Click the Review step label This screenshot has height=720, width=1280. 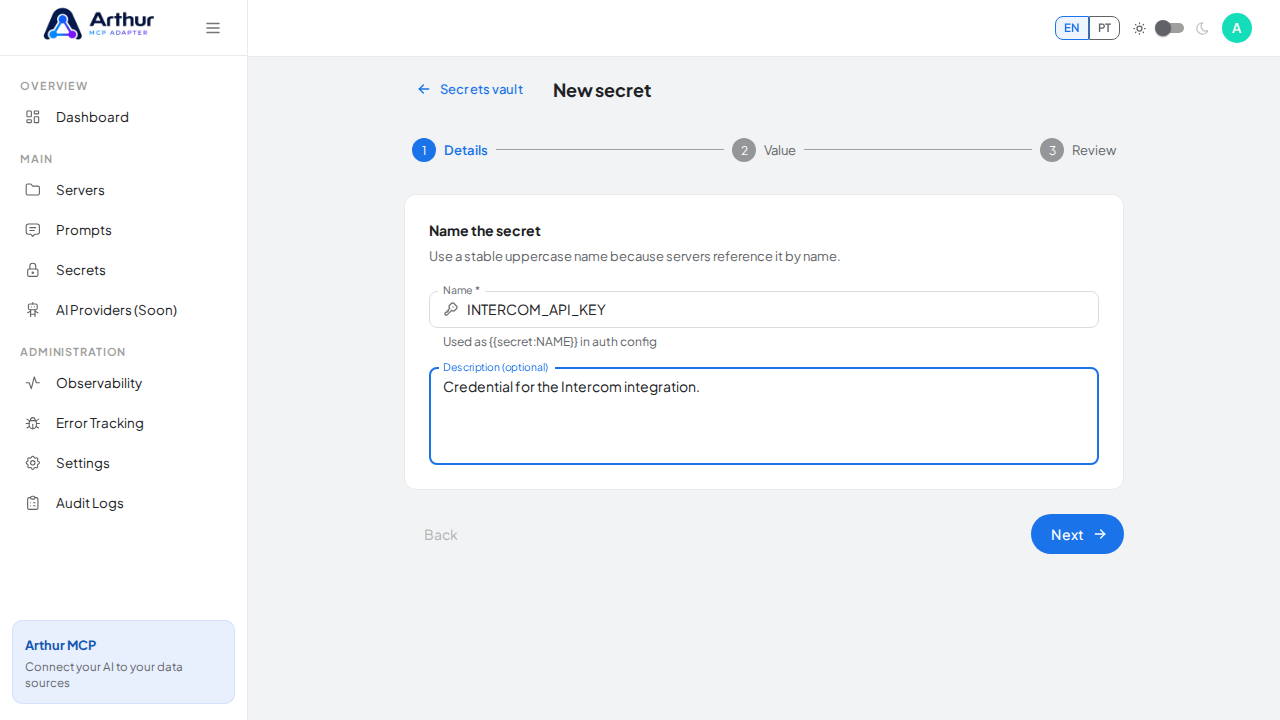pos(1094,150)
